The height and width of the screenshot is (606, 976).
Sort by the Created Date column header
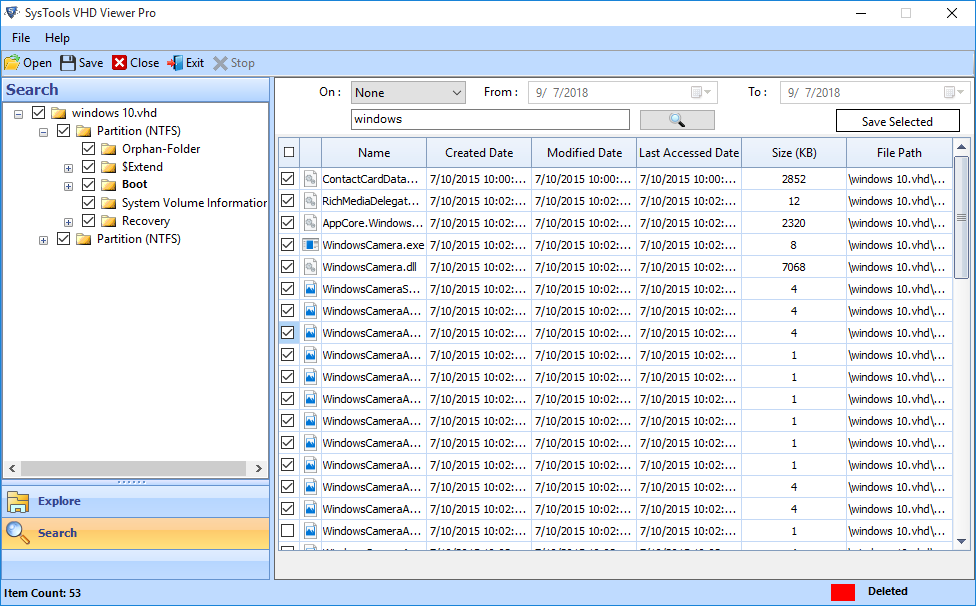(x=479, y=153)
